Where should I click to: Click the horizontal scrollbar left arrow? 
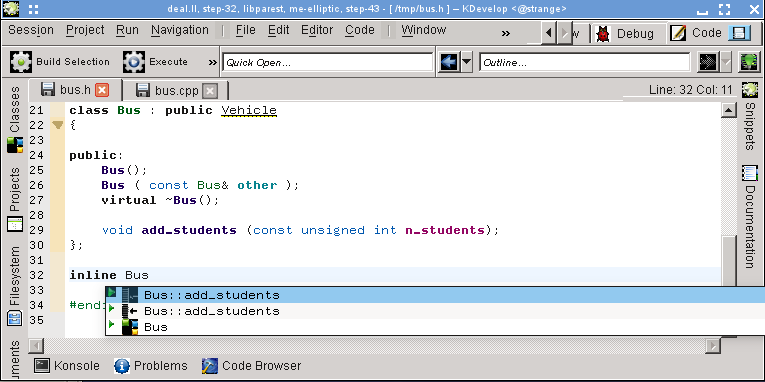click(x=36, y=346)
